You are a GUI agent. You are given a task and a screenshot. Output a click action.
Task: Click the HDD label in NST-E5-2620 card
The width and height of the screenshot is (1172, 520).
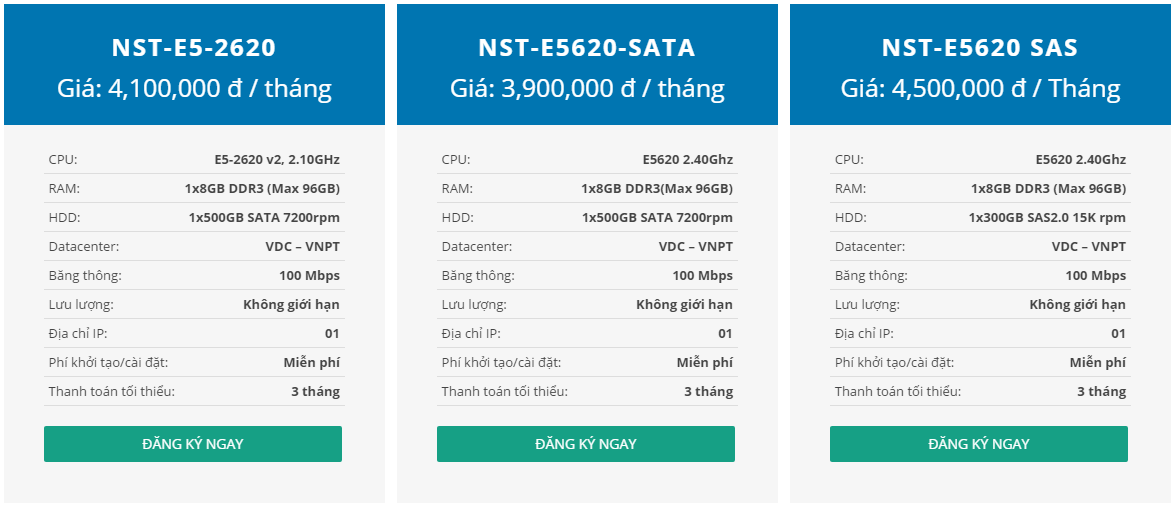pyautogui.click(x=64, y=218)
